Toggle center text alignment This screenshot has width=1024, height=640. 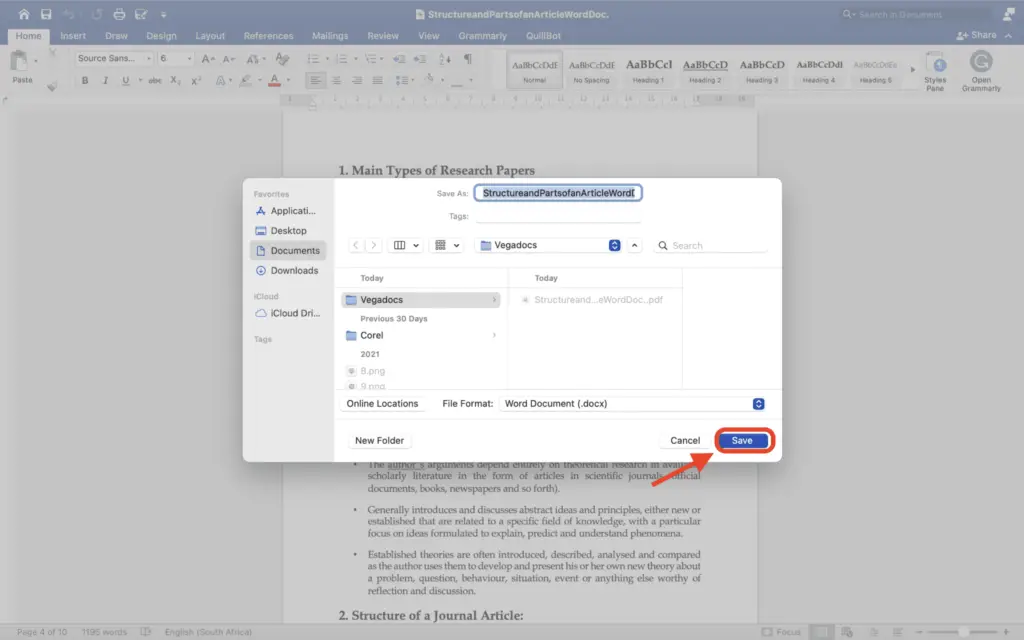point(336,80)
